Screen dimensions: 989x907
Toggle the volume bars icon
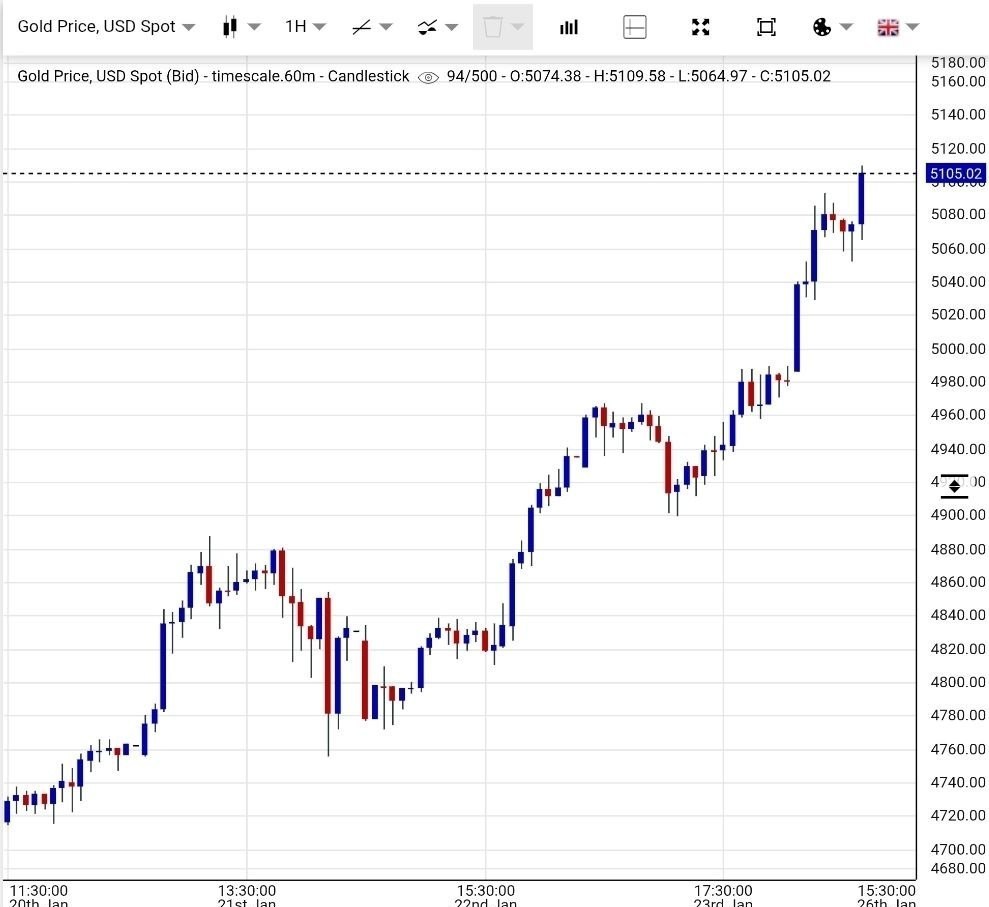coord(569,27)
